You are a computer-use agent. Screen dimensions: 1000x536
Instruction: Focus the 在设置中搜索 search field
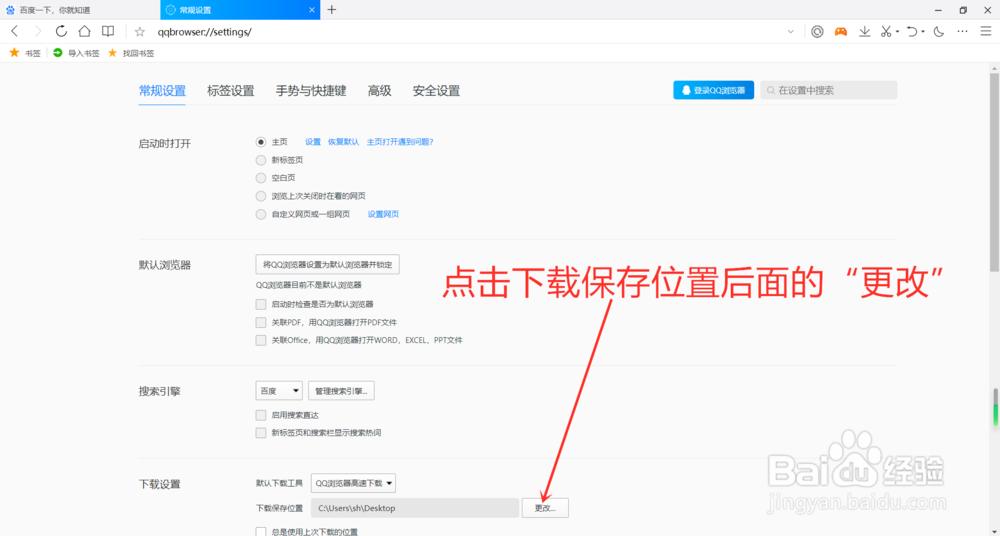[828, 90]
